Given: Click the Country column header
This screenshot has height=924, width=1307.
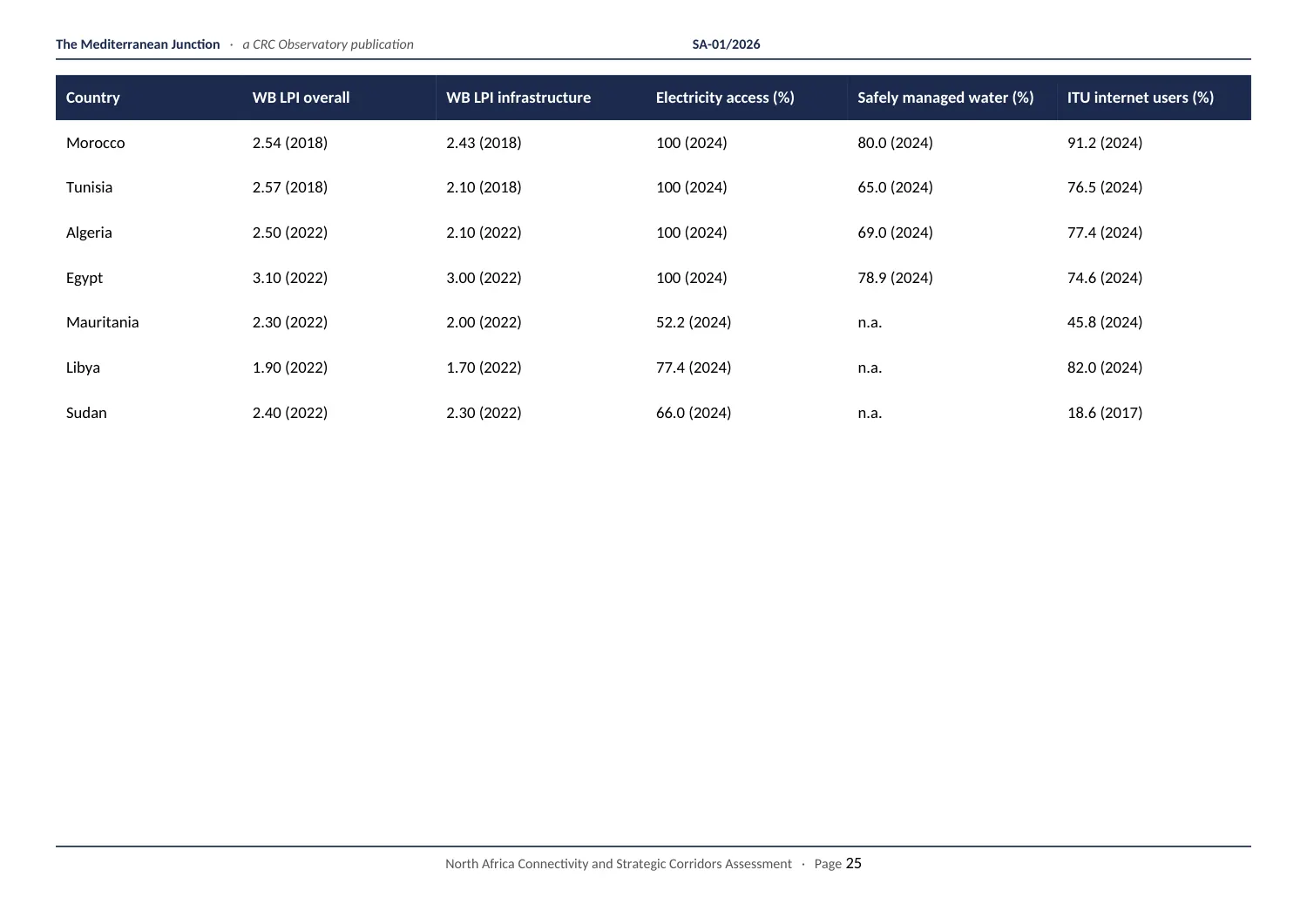Looking at the screenshot, I should tap(93, 98).
